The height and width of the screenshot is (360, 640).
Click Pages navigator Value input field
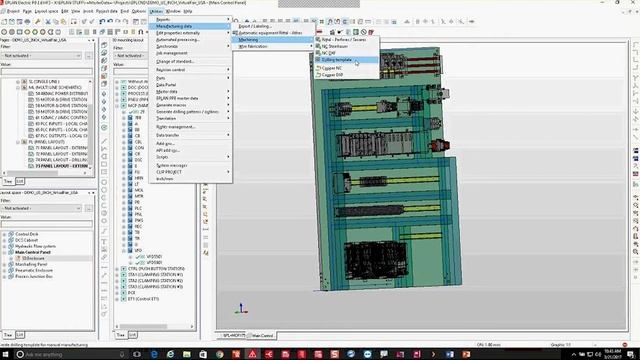point(47,71)
